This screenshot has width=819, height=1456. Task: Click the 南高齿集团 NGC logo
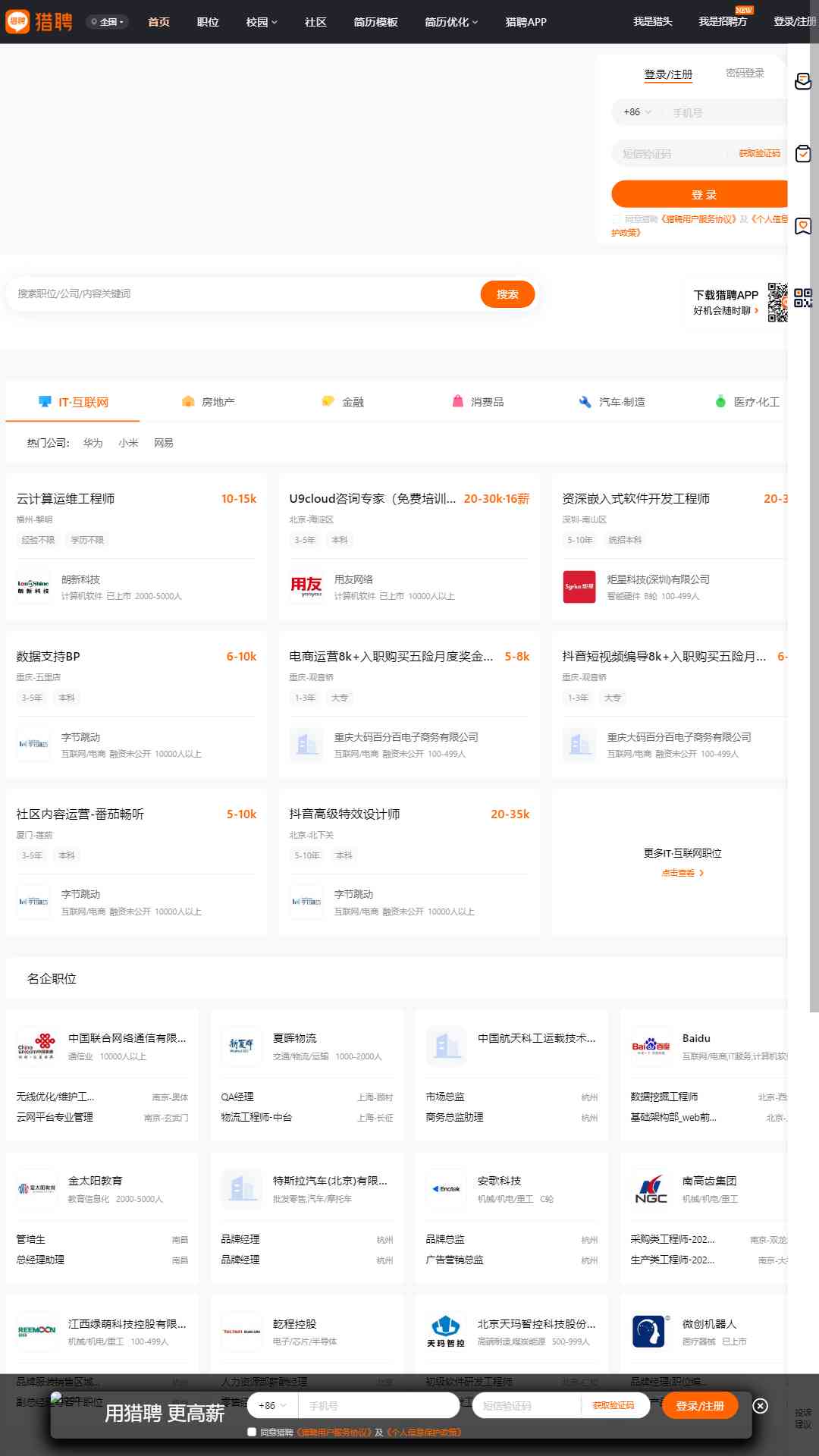coord(651,1189)
